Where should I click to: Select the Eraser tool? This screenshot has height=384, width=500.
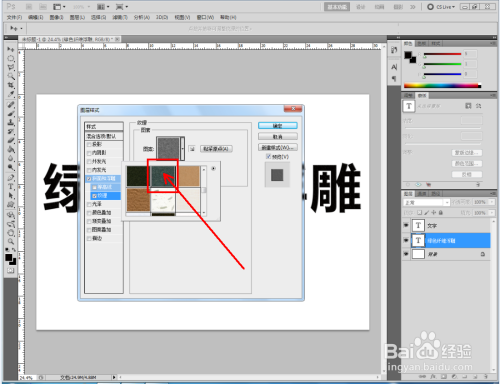click(11, 140)
